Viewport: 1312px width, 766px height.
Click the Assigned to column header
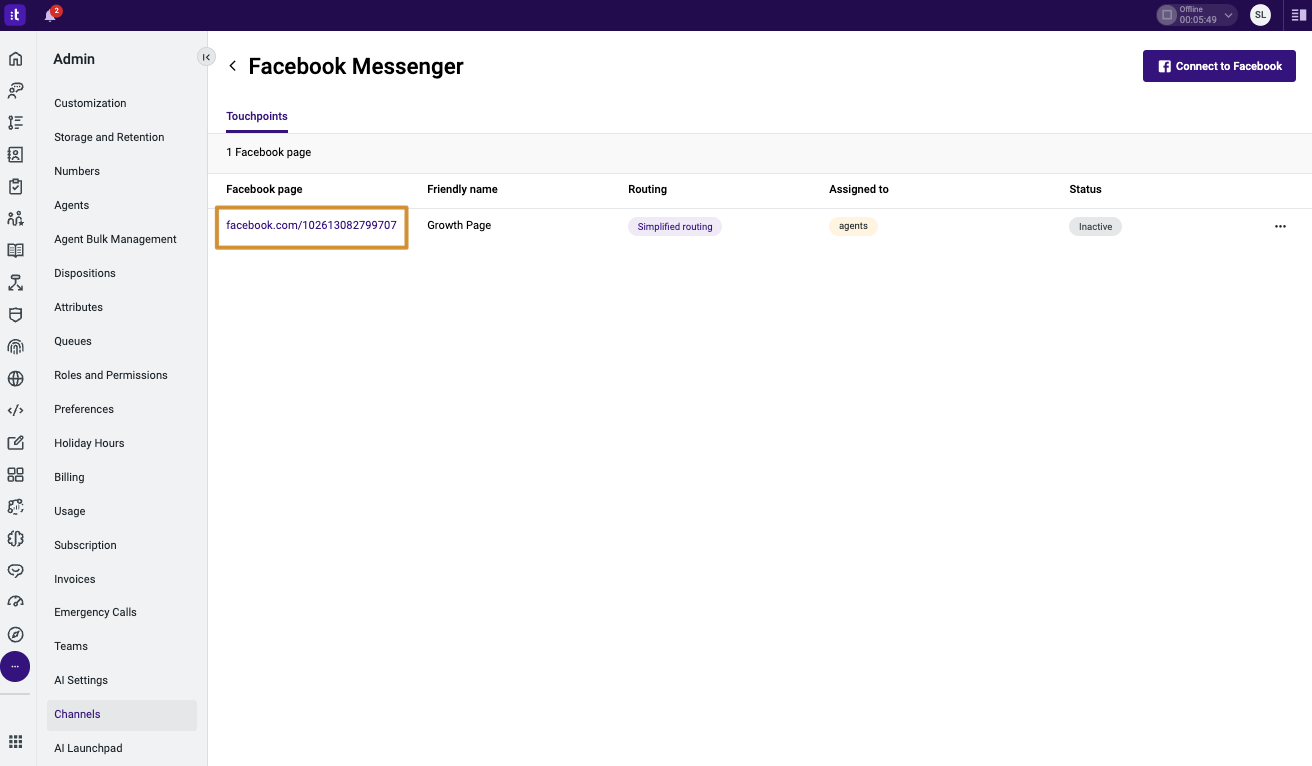coord(859,189)
